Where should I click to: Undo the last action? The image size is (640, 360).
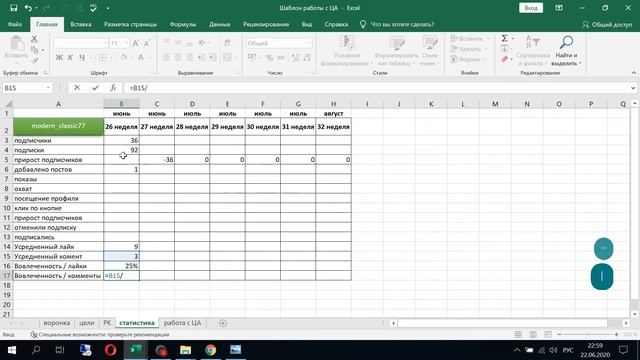click(x=28, y=8)
